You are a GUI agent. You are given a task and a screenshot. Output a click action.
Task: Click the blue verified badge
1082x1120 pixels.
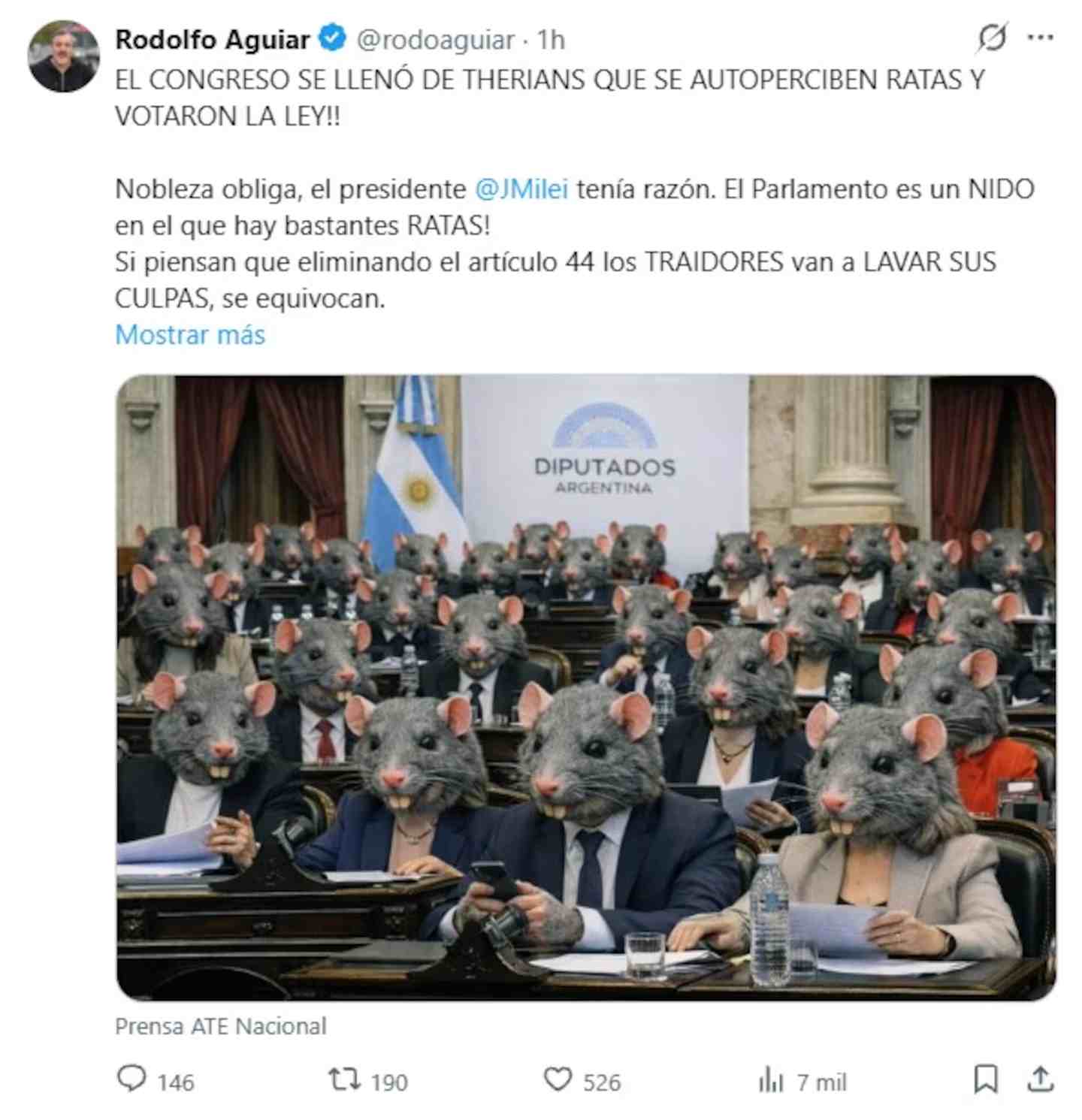pyautogui.click(x=333, y=38)
